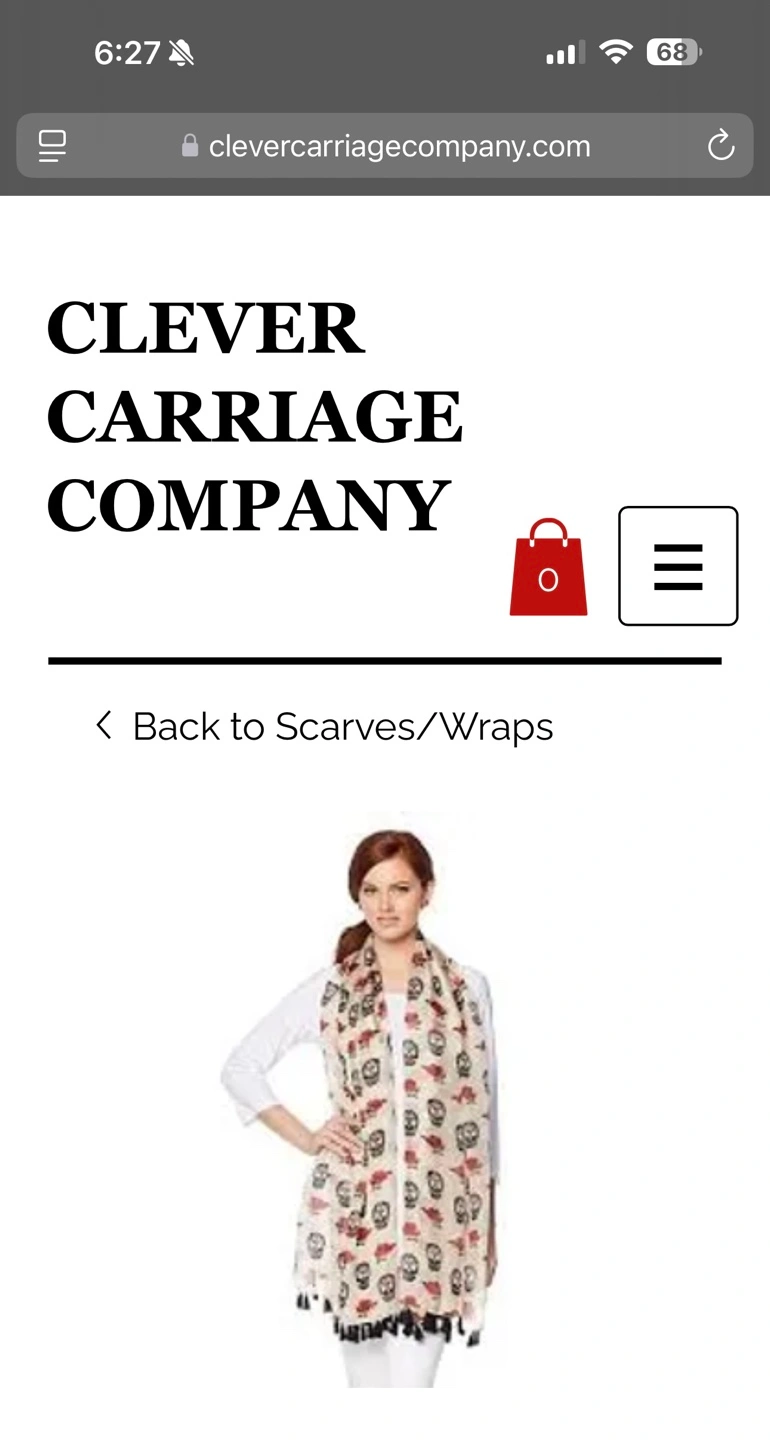Image resolution: width=770 pixels, height=1440 pixels.
Task: Go back to Scarves/Wraps
Action: tap(342, 726)
